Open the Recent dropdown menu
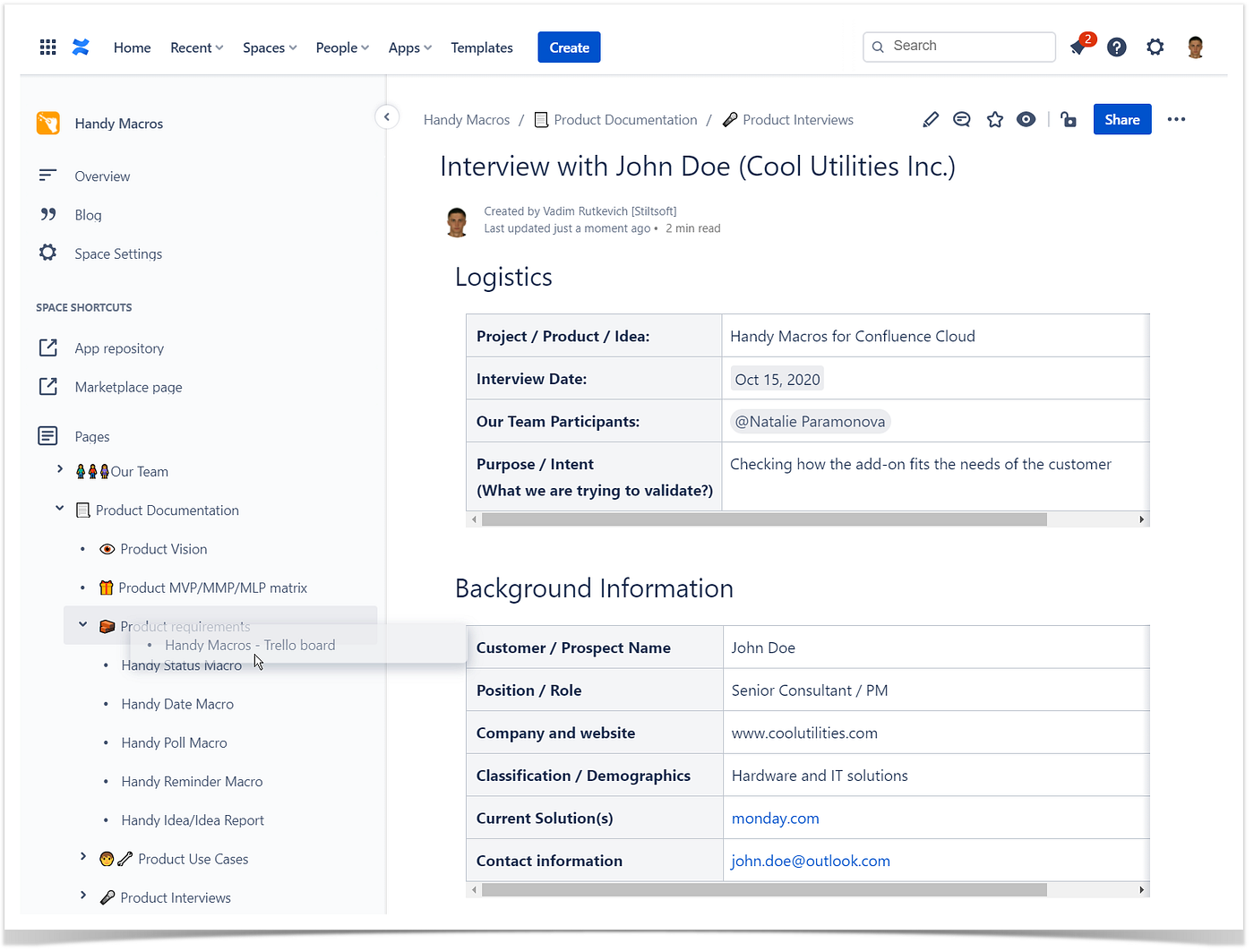Image resolution: width=1254 pixels, height=952 pixels. (197, 47)
